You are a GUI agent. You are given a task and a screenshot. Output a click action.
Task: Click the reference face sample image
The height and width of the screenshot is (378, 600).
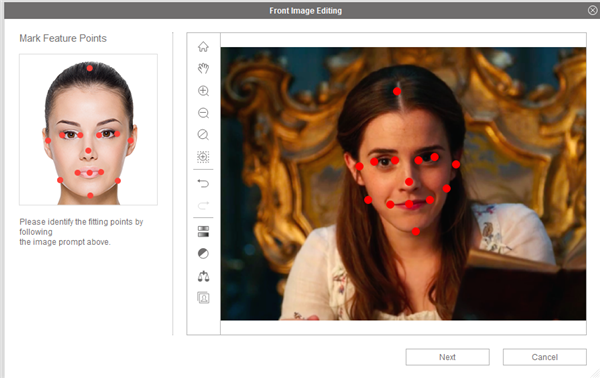(x=88, y=130)
